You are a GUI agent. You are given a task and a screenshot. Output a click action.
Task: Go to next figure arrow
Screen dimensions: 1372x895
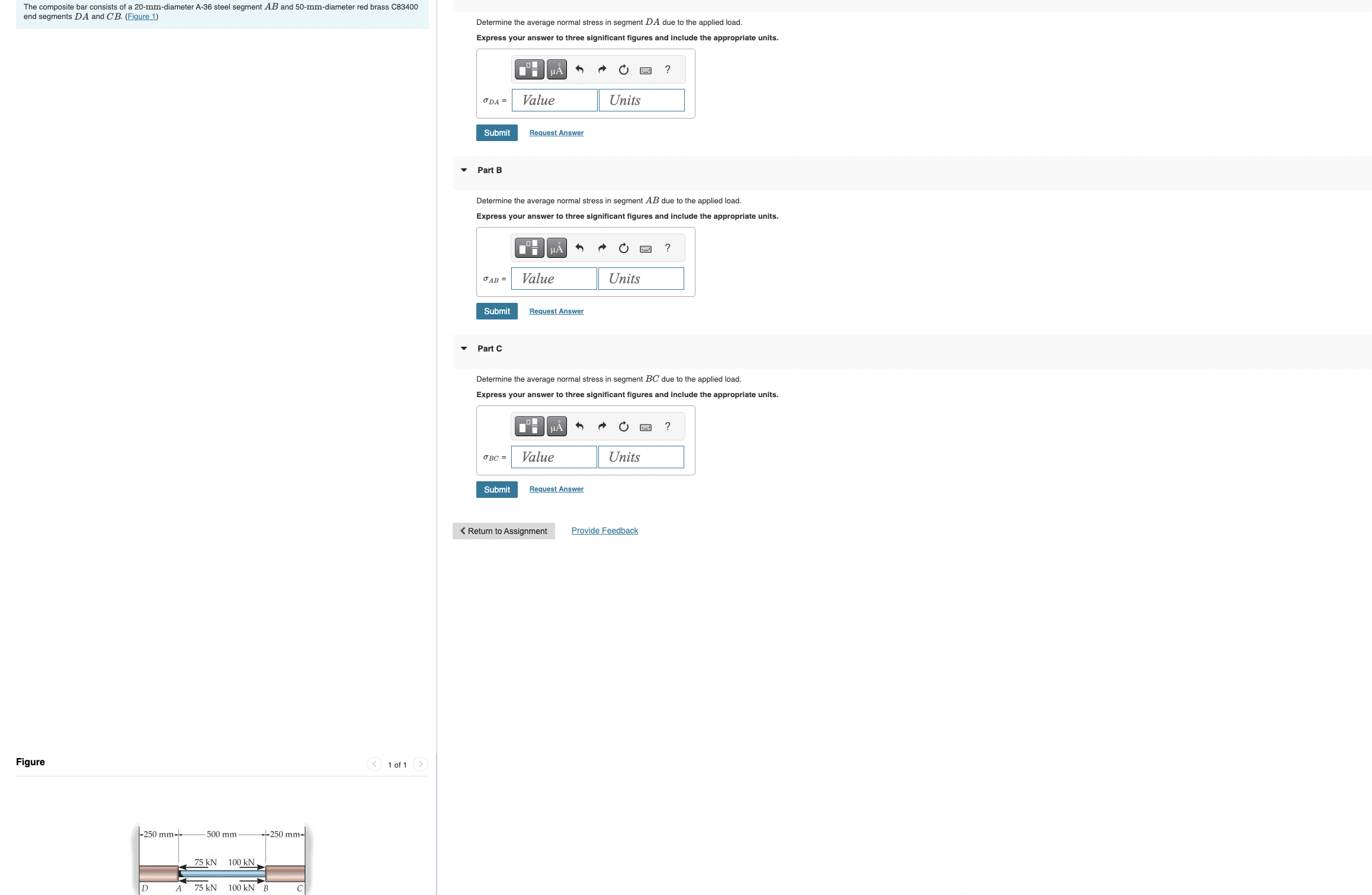click(421, 764)
